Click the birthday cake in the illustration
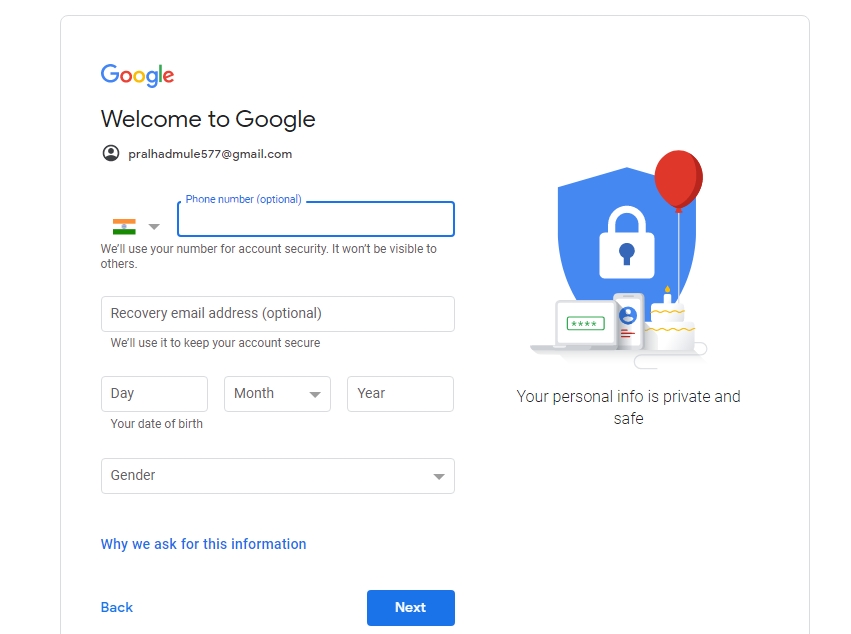Viewport: 851px width, 634px height. pos(669,325)
